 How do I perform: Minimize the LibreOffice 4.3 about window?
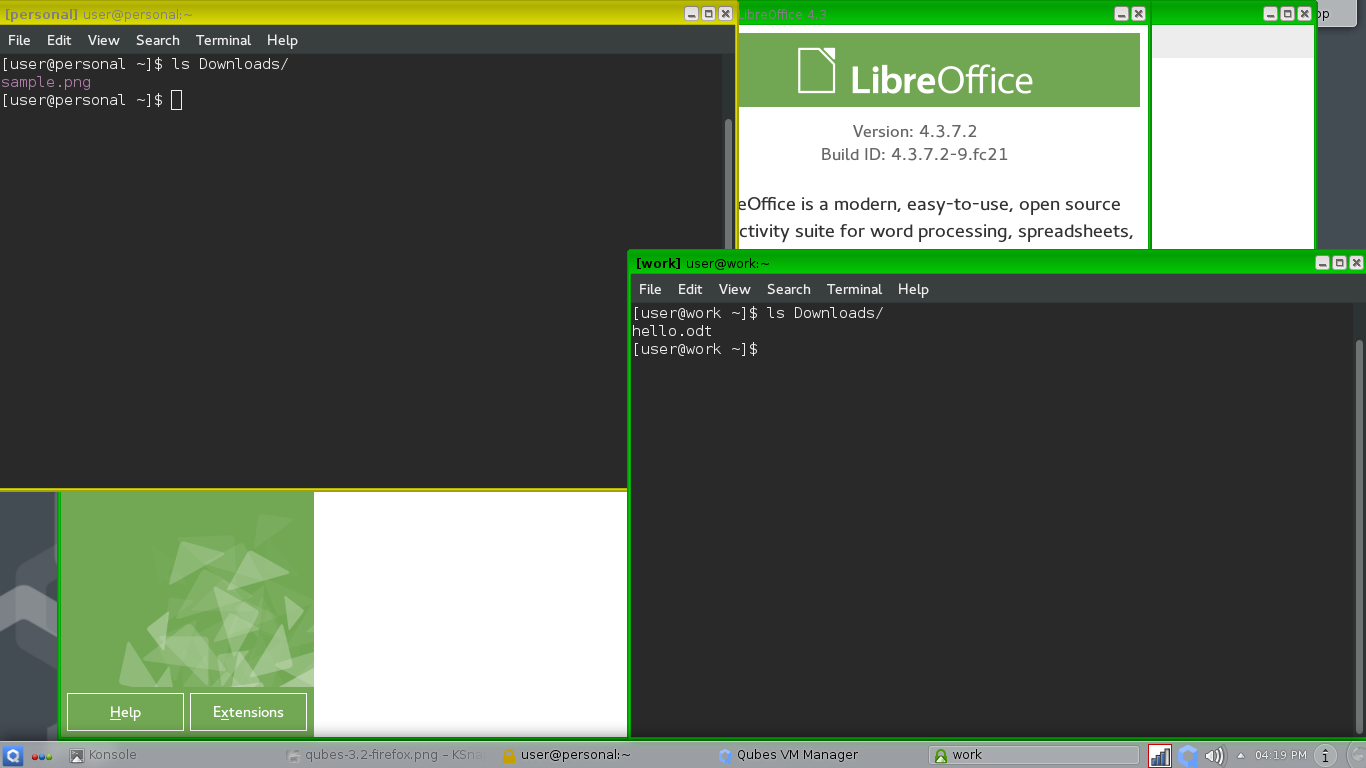pyautogui.click(x=1121, y=14)
